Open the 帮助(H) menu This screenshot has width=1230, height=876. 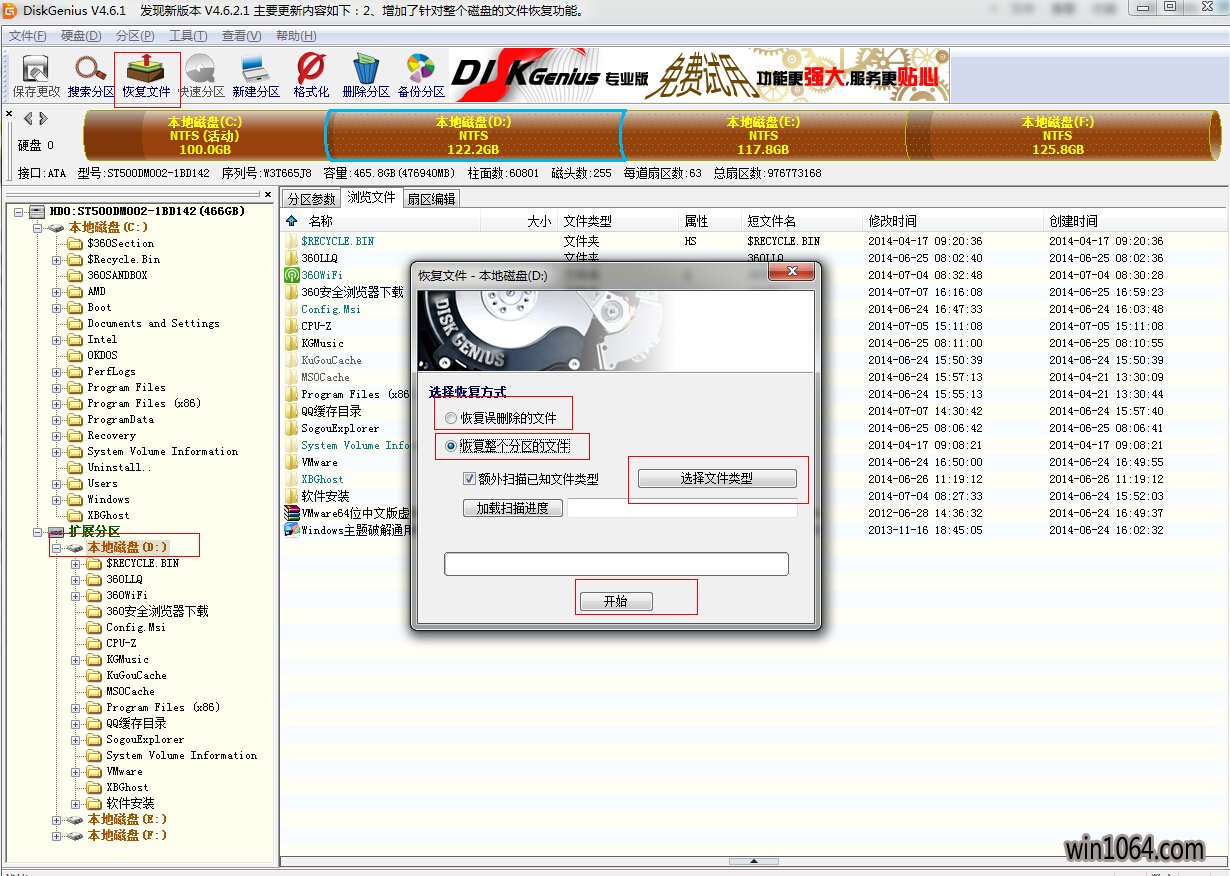296,36
